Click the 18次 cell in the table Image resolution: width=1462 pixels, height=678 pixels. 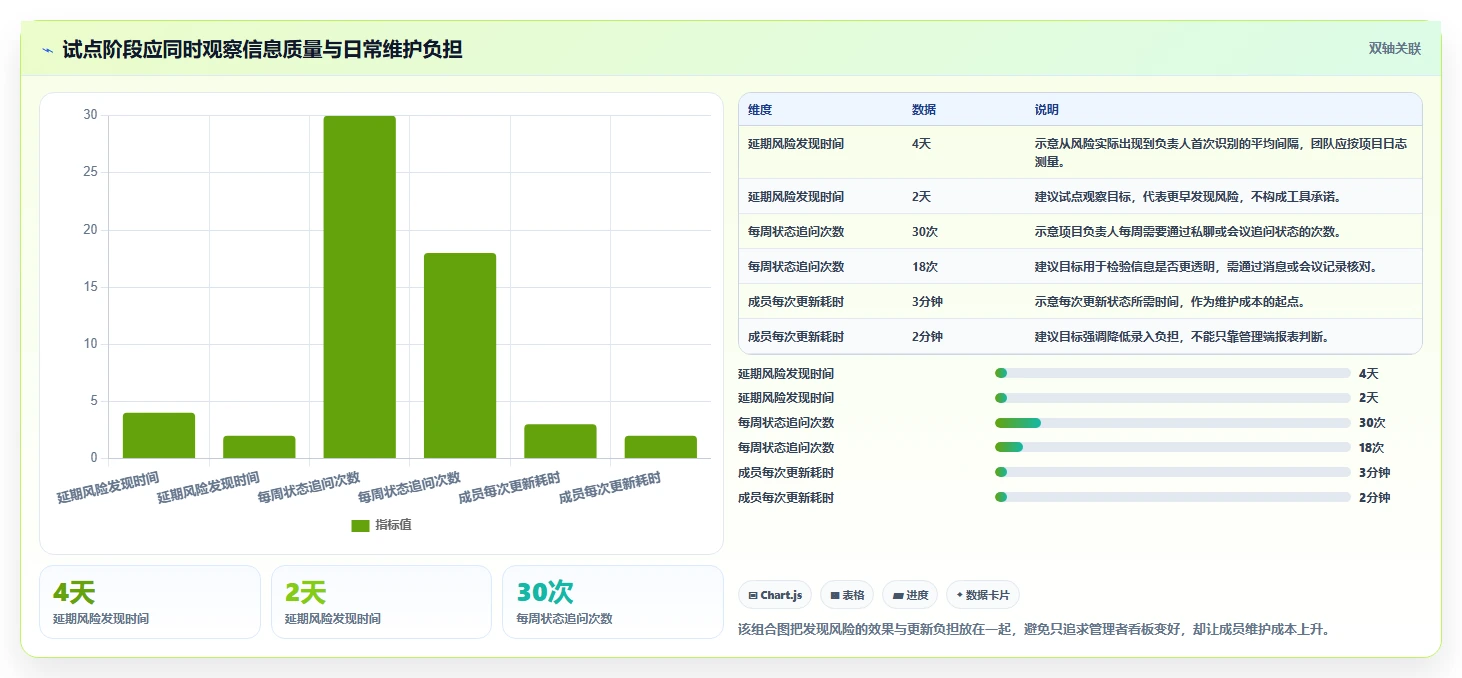click(x=925, y=267)
